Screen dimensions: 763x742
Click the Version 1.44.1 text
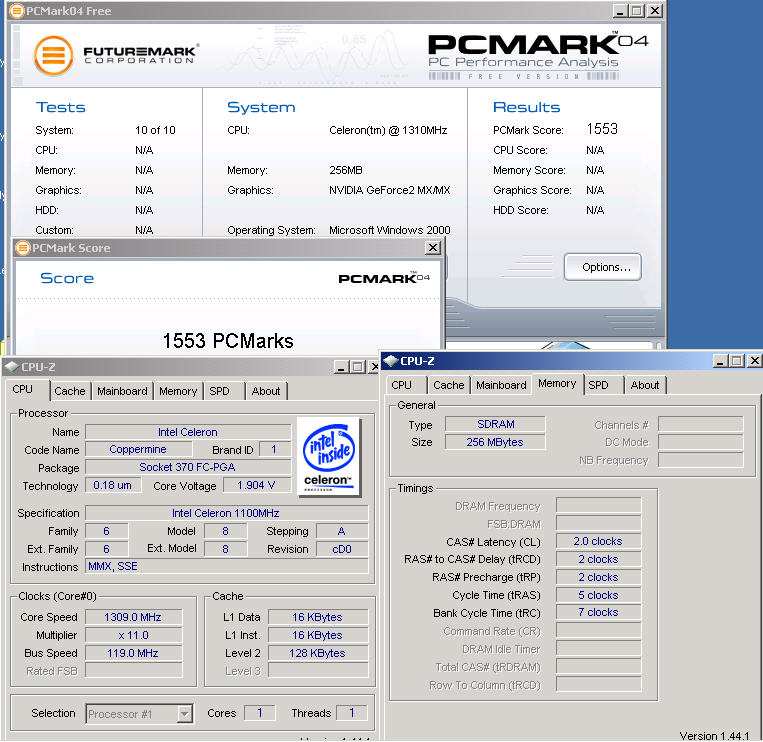[x=714, y=736]
